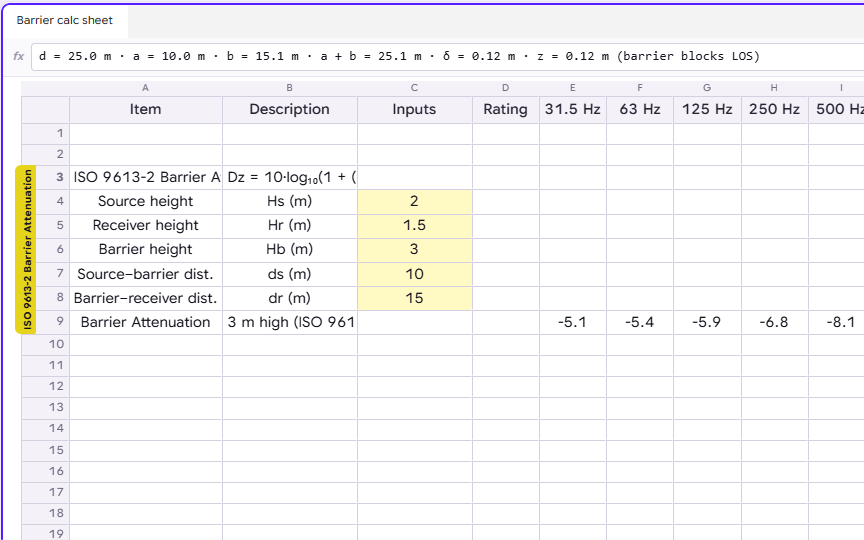864x540 pixels.
Task: Click Receiver height input cell showing 1.5
Action: [x=414, y=225]
